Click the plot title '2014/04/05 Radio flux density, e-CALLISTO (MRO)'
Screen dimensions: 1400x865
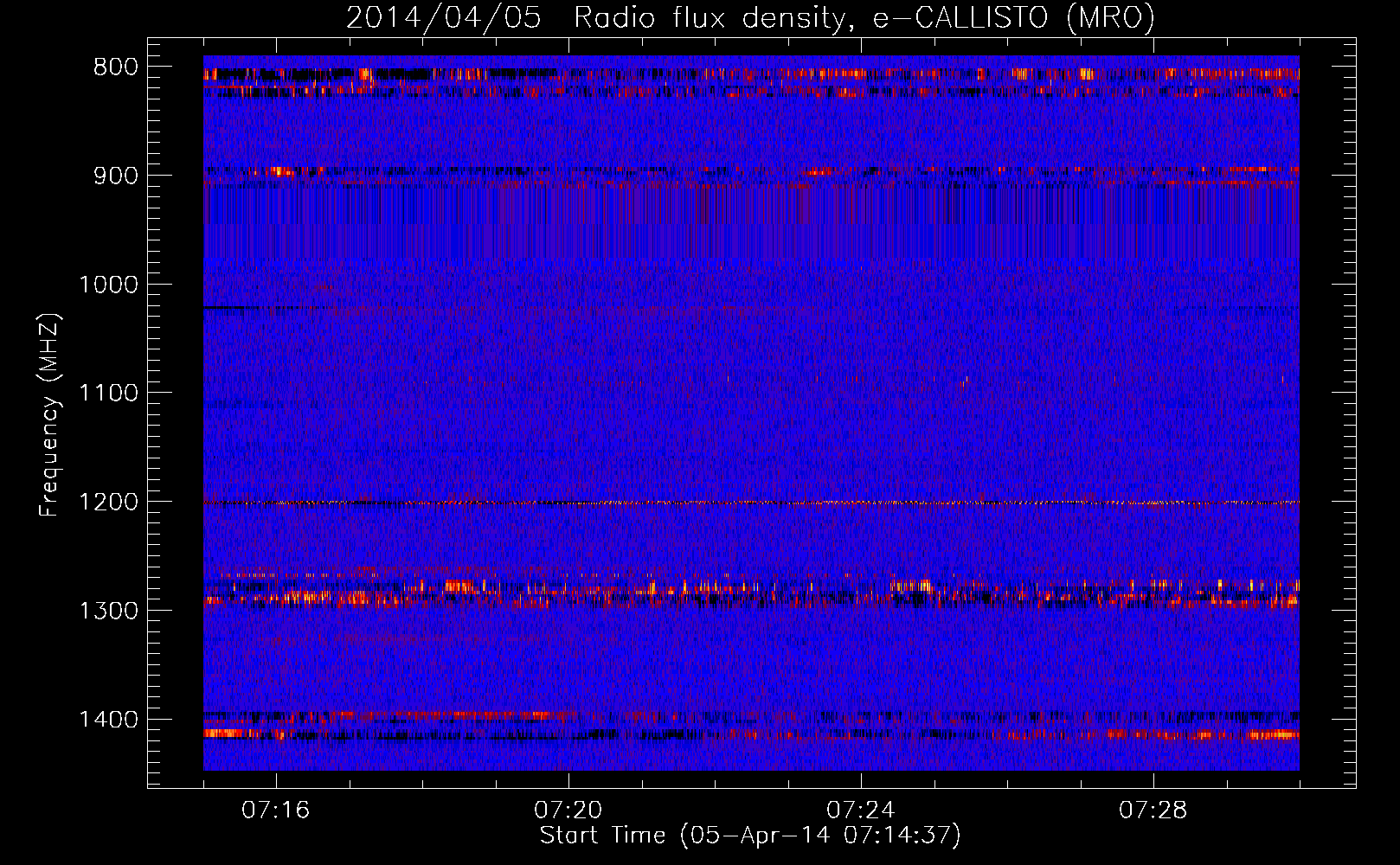[x=750, y=17]
